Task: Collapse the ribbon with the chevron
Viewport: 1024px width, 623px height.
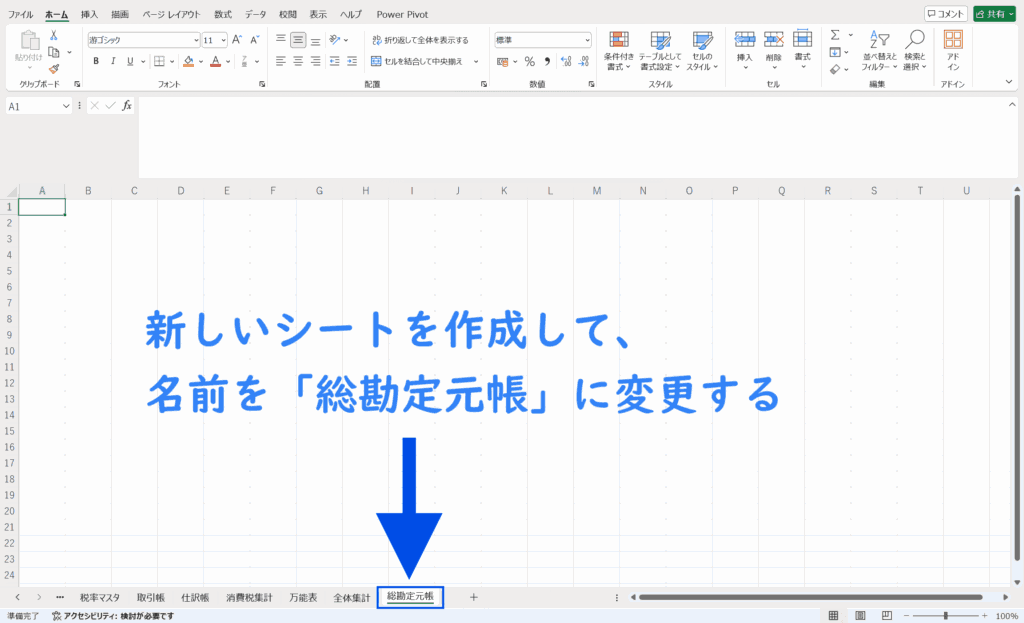Action: tap(1009, 82)
